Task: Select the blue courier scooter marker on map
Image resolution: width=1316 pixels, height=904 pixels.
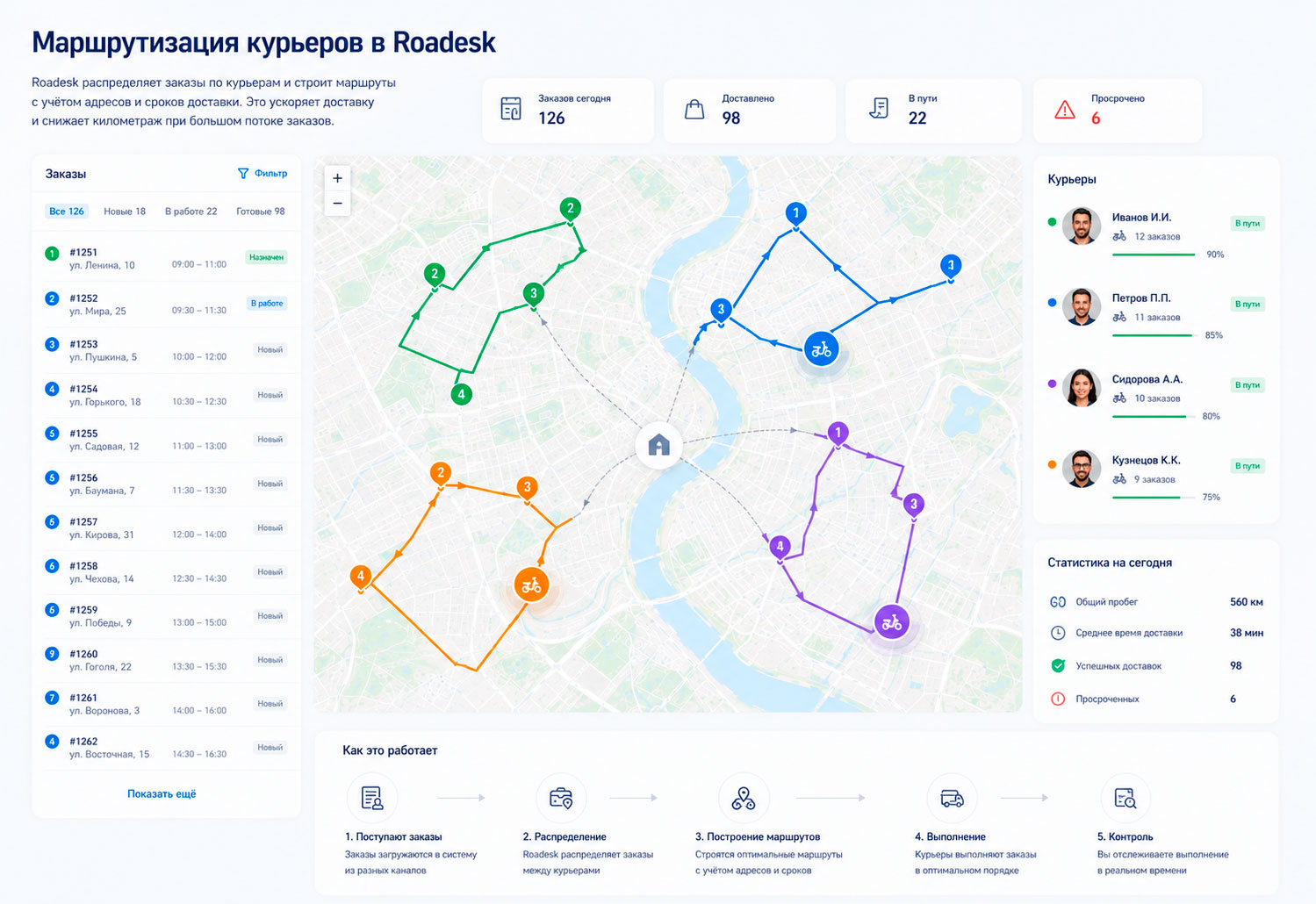Action: [x=821, y=349]
